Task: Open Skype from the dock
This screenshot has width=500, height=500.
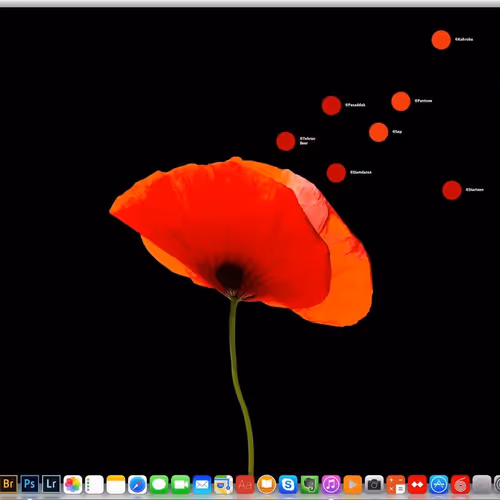Action: 288,484
